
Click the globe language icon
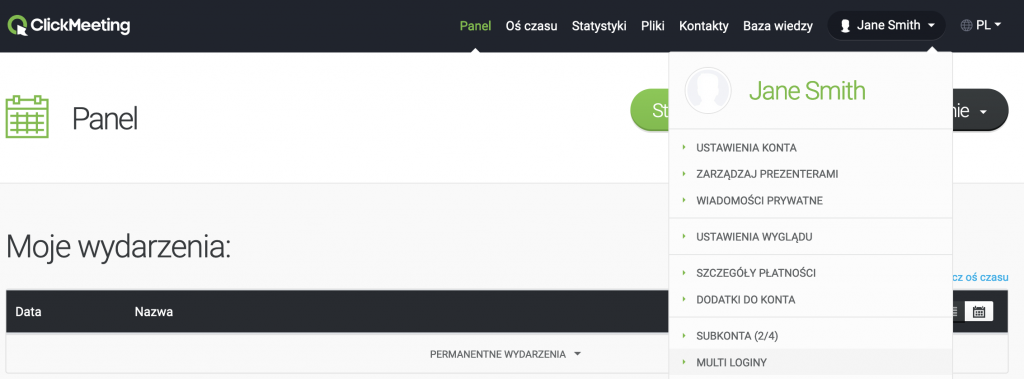pyautogui.click(x=967, y=26)
